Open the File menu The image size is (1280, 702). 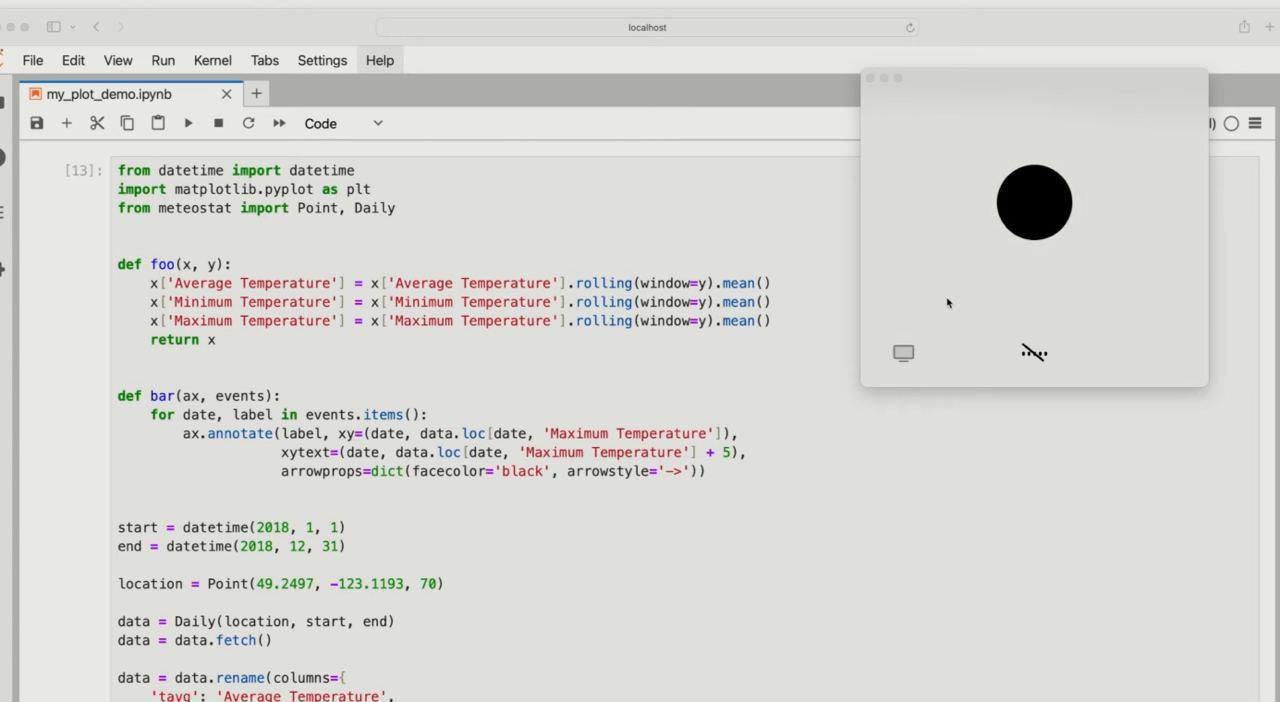pos(33,60)
